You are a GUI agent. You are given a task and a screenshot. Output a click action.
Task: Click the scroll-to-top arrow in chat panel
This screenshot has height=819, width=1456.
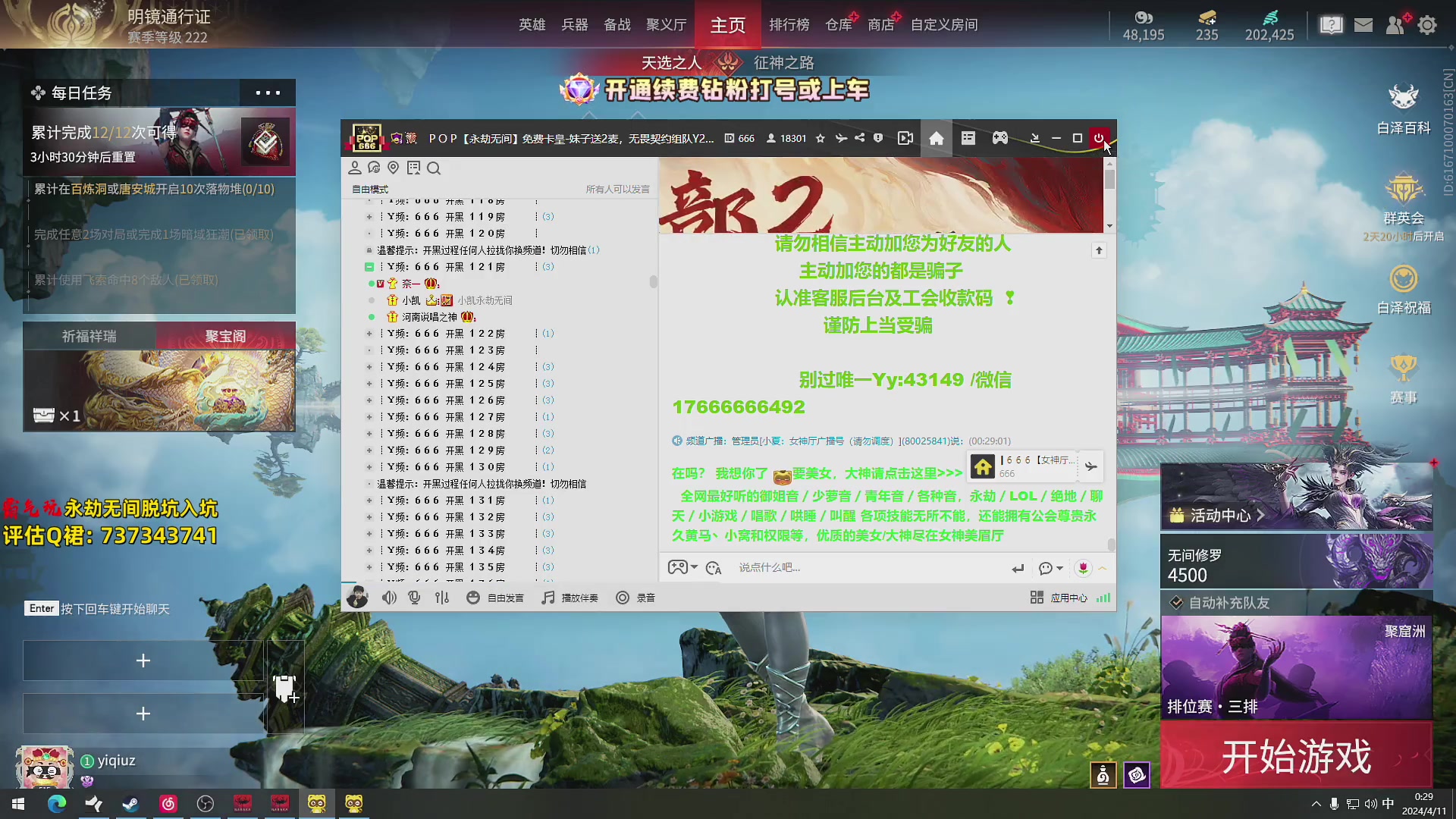[x=1099, y=250]
